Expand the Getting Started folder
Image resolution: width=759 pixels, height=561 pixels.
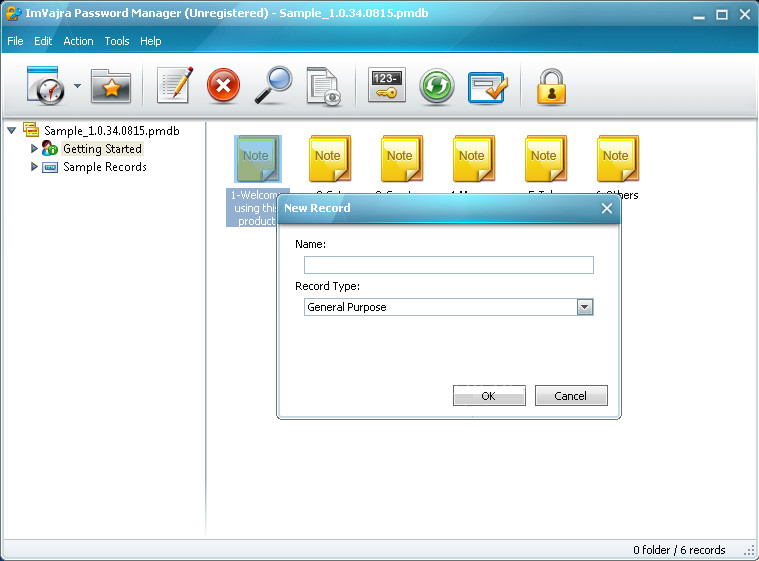click(34, 148)
